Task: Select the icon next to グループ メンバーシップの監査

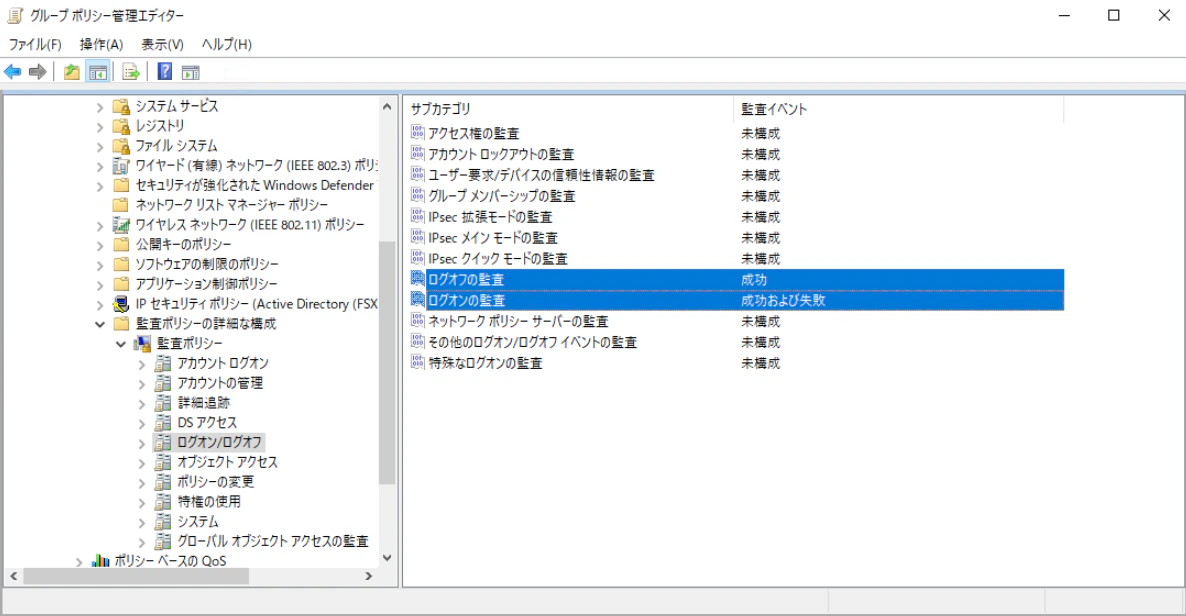Action: pos(418,195)
